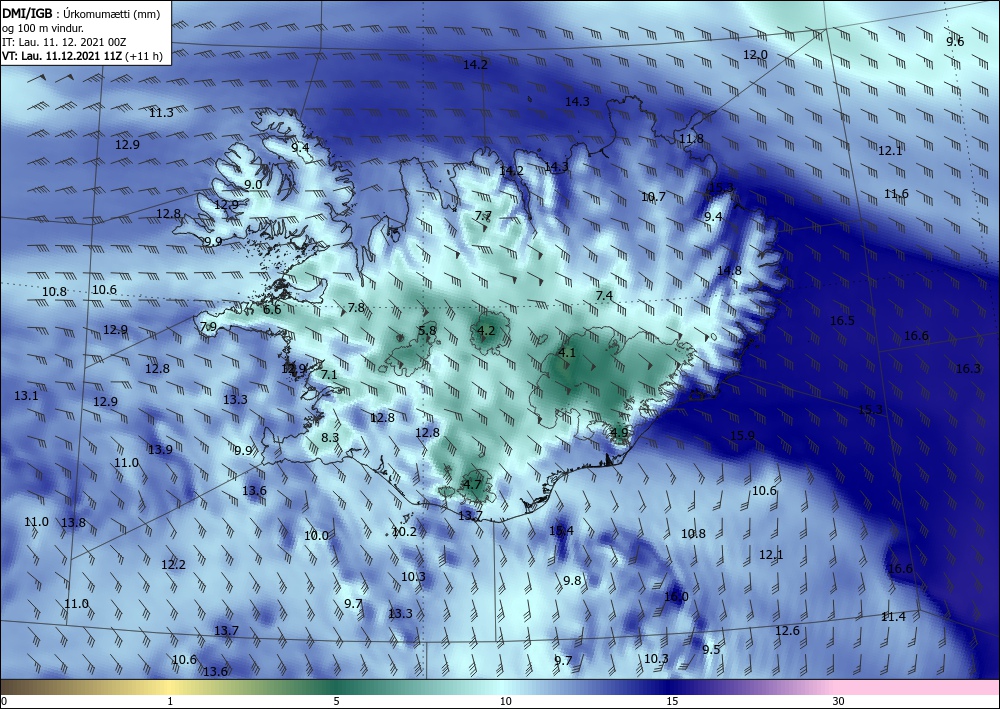
Task: Pick the 11.8 map value
Action: tap(691, 138)
